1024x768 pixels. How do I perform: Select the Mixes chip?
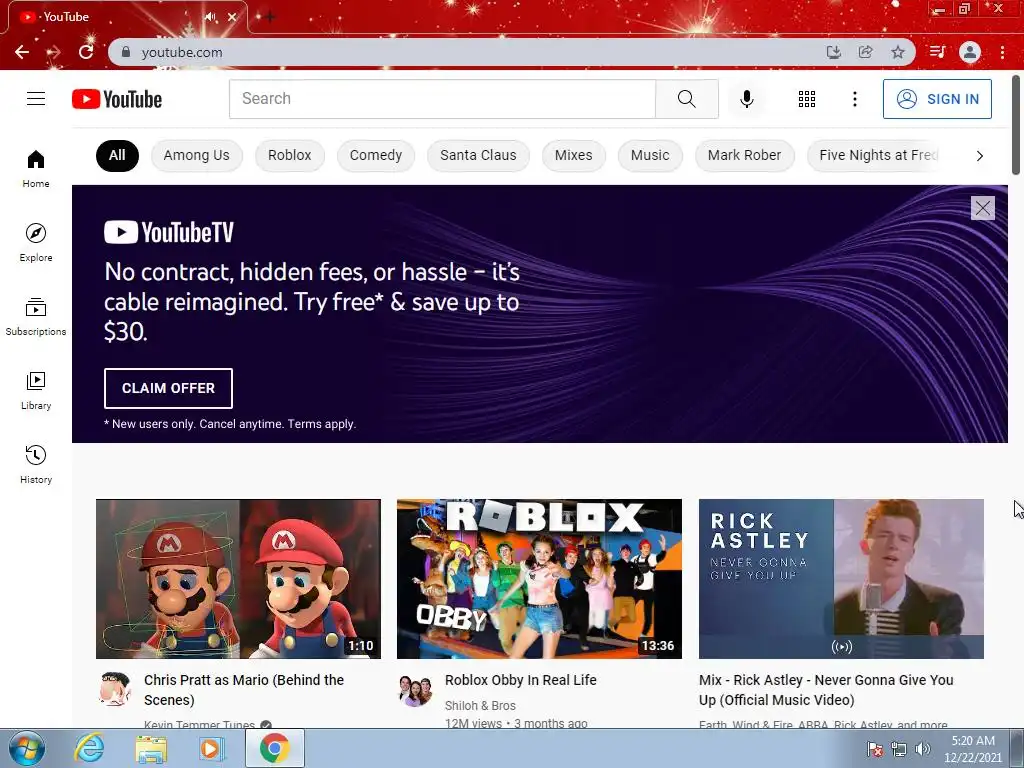[x=573, y=155]
